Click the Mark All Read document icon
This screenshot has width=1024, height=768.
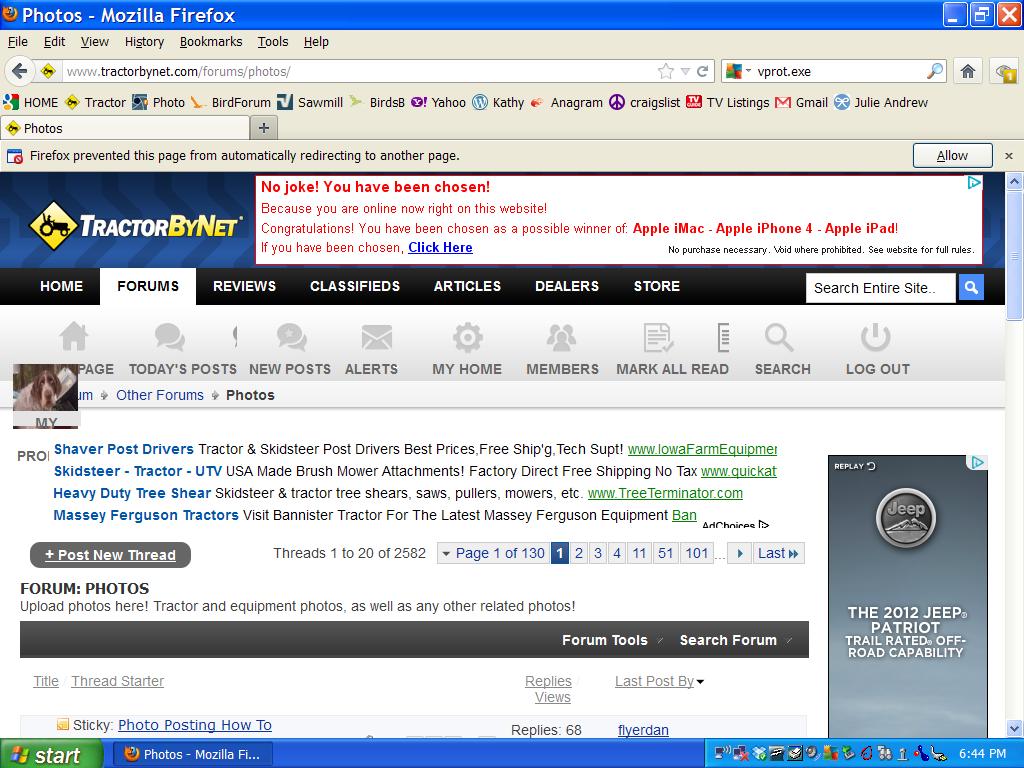[658, 338]
